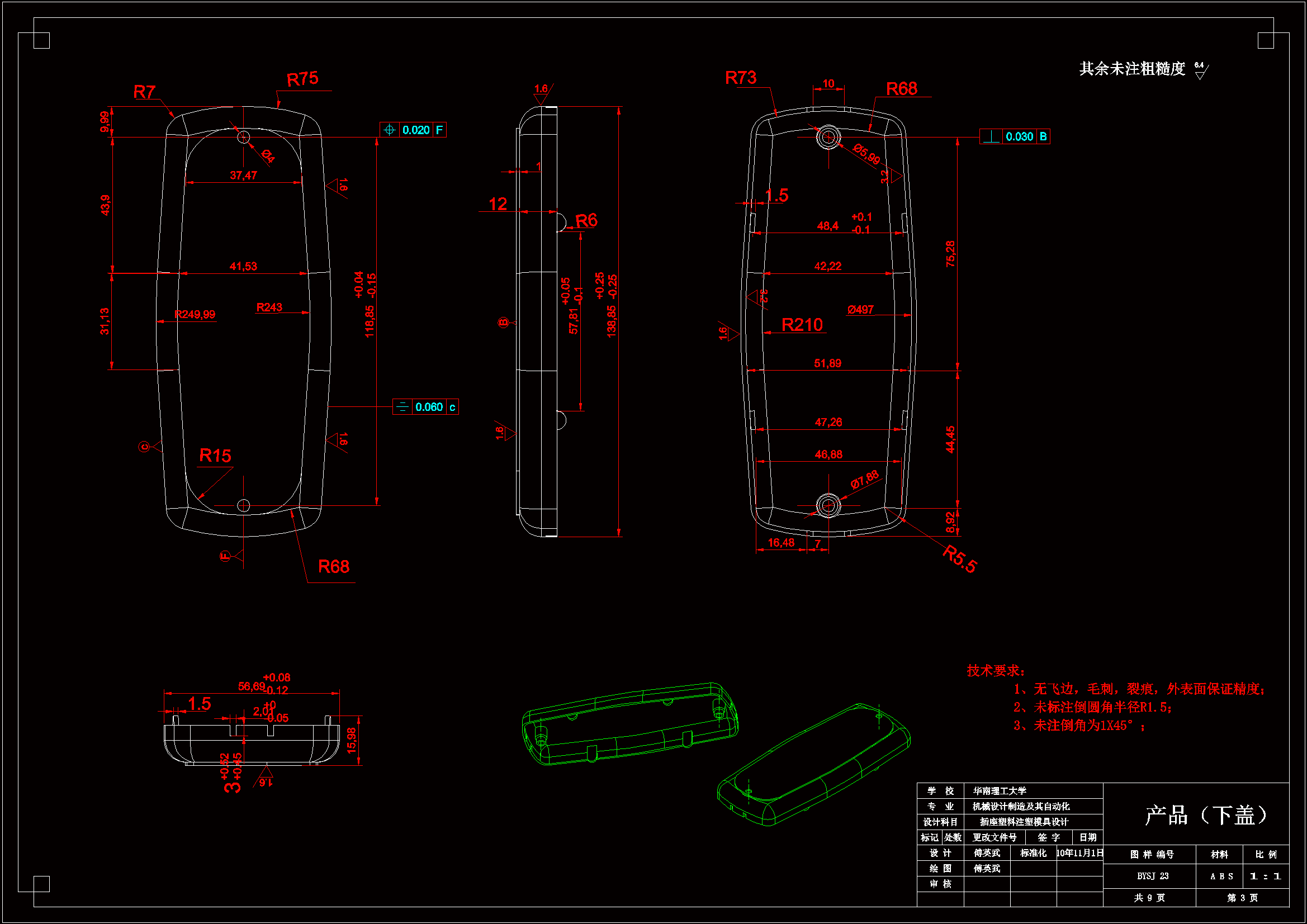Select the R5.5 leader label at bottom right
Screen dimensions: 1307x924
[x=959, y=559]
